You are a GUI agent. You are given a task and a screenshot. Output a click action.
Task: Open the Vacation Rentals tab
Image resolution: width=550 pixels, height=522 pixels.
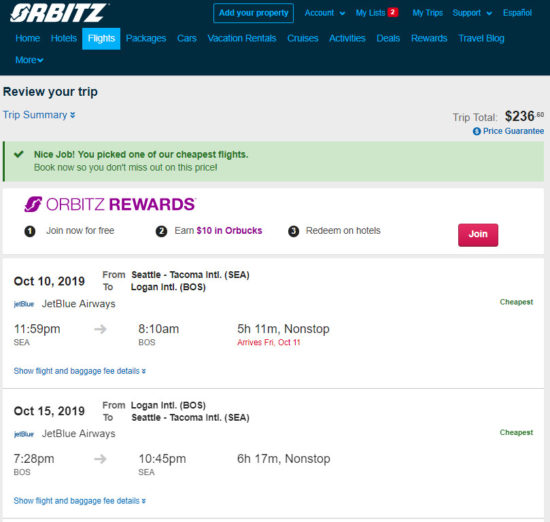pyautogui.click(x=242, y=38)
